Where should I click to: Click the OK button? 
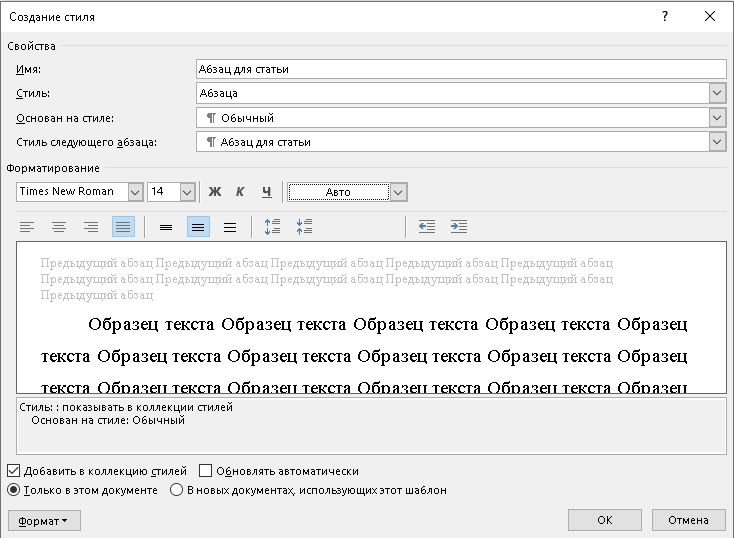(x=605, y=520)
